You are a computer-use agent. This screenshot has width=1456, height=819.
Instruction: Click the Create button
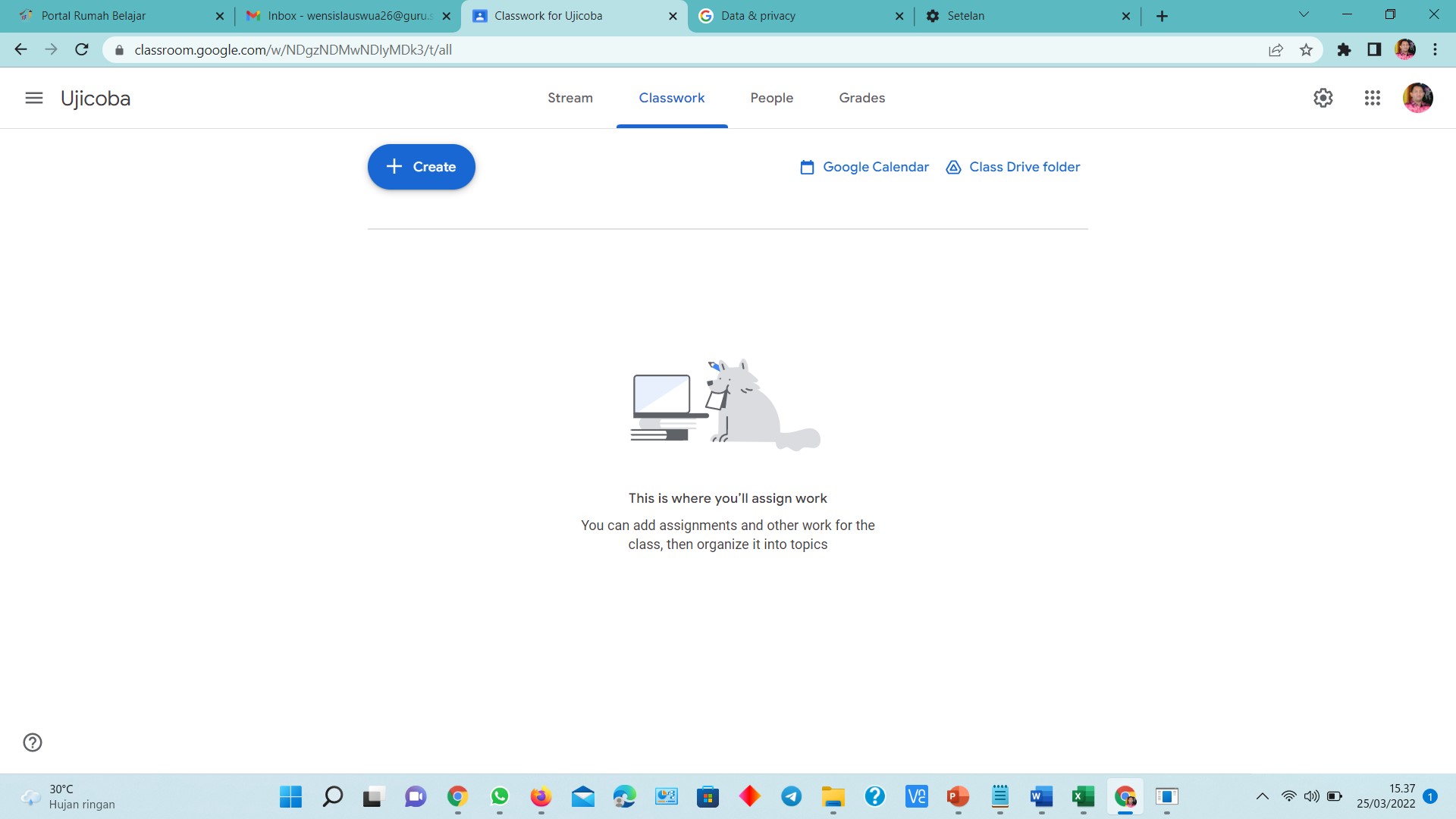421,166
